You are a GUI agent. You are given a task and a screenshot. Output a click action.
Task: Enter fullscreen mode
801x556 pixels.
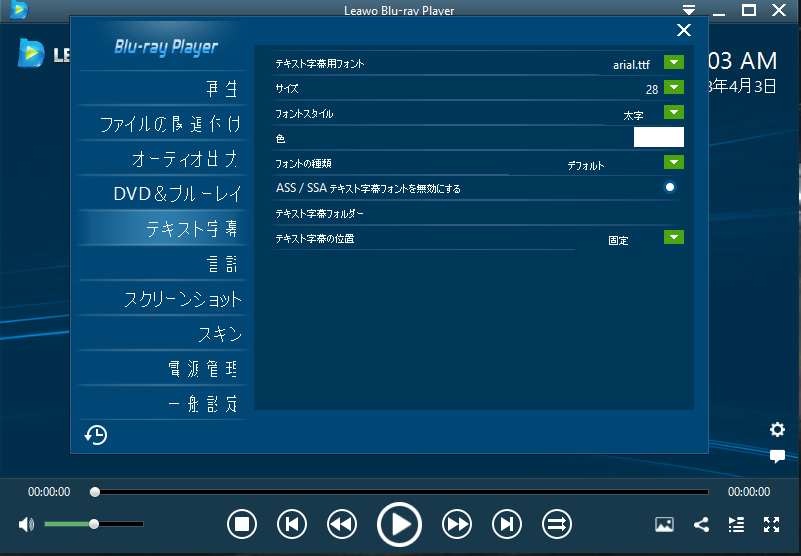click(x=771, y=524)
